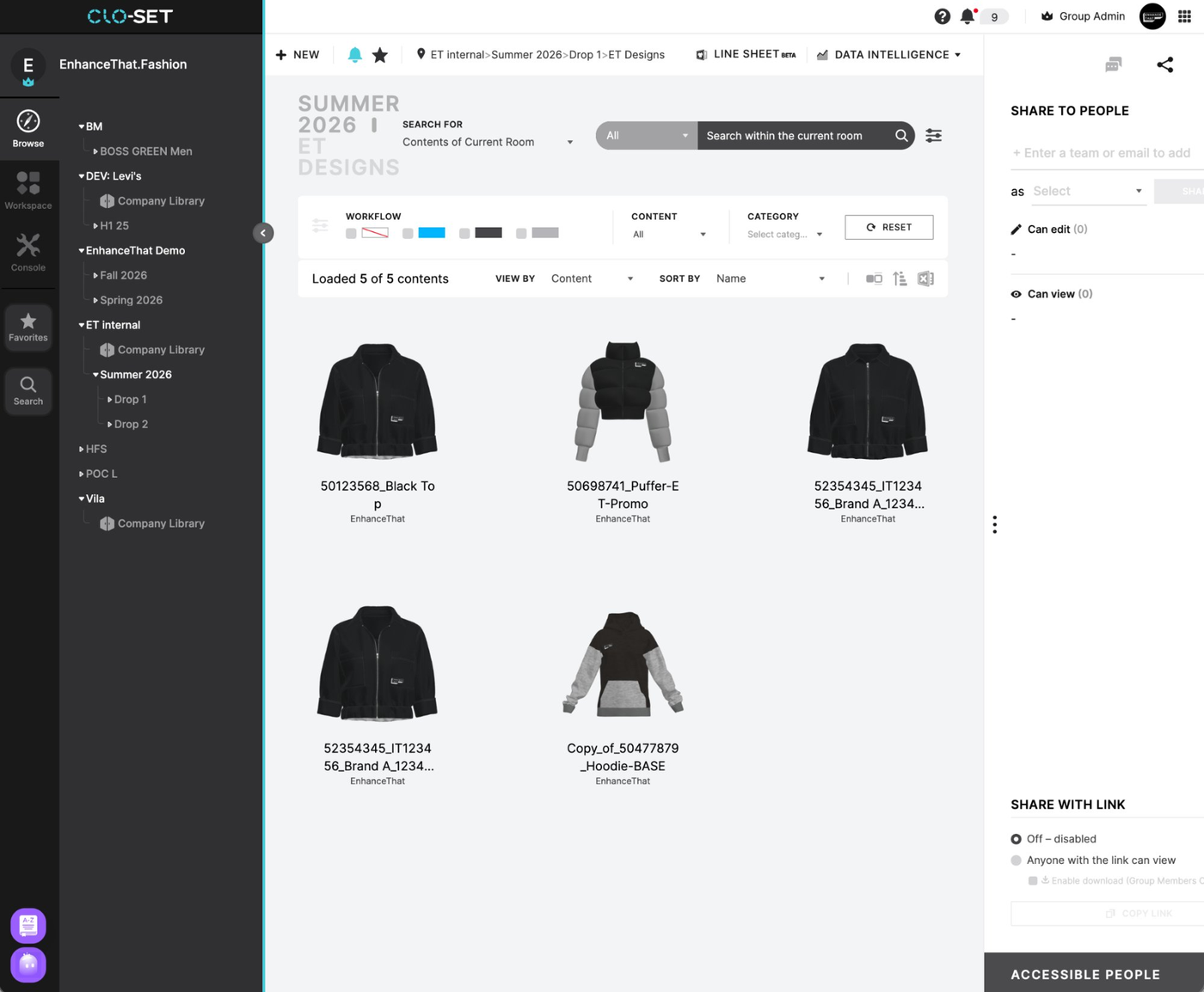Open the advanced search filter sliders icon
This screenshot has width=1204, height=992.
pos(933,136)
